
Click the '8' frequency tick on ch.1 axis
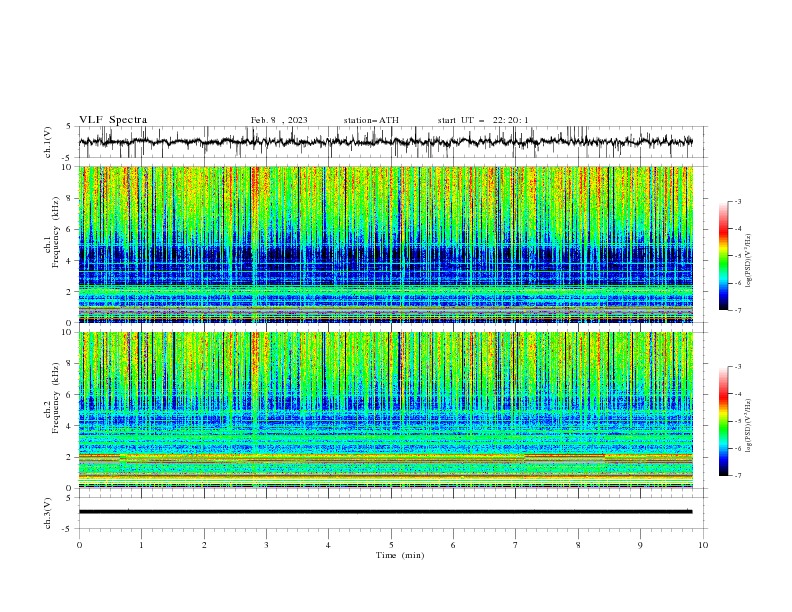[x=70, y=198]
